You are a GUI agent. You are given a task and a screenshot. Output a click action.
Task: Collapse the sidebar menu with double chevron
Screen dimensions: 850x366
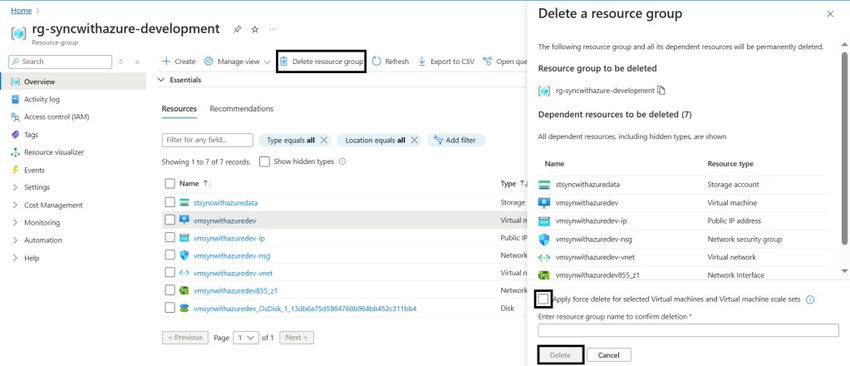(x=137, y=62)
